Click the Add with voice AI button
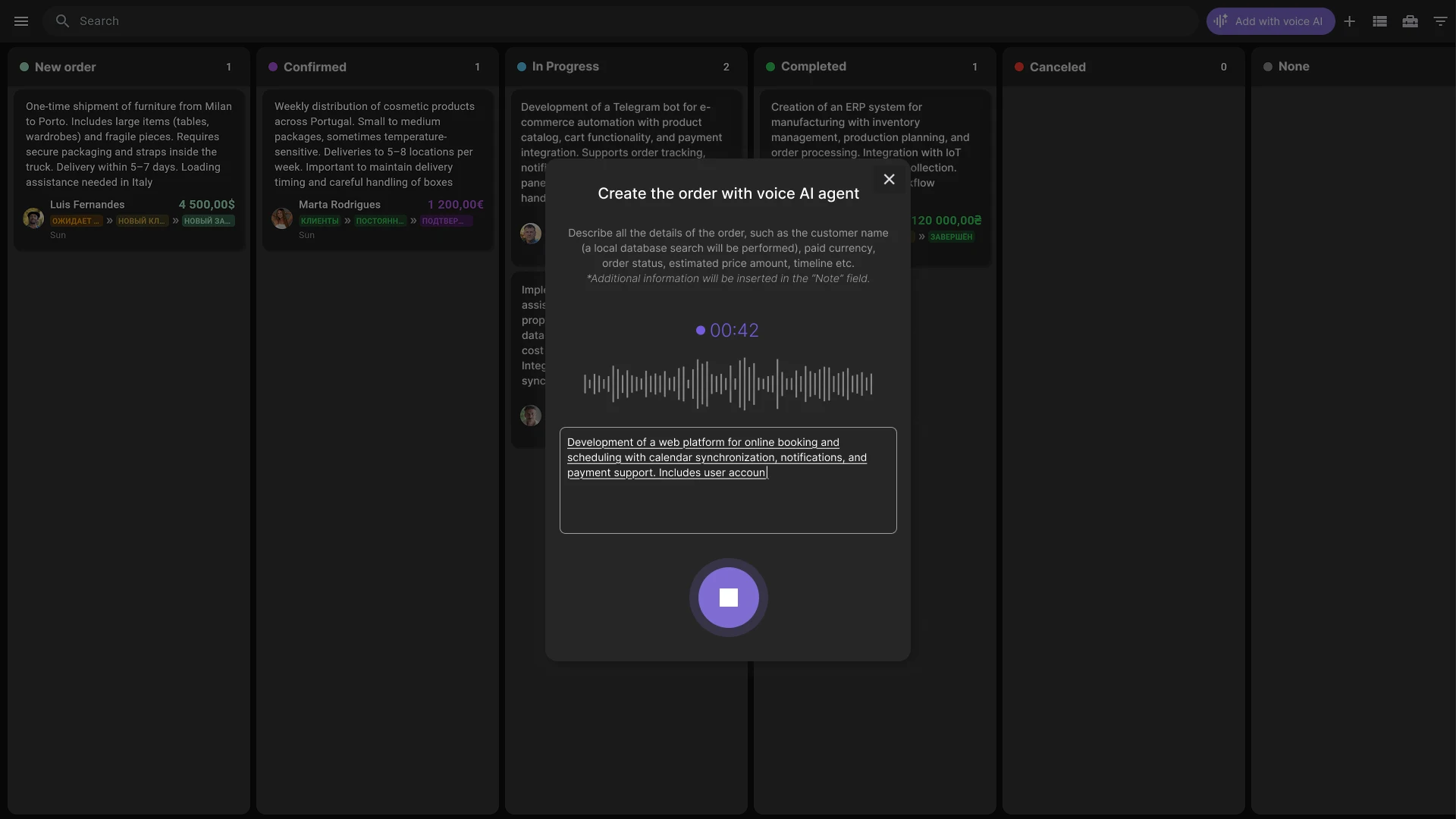Screen dimensions: 1456x819 (1270, 20)
